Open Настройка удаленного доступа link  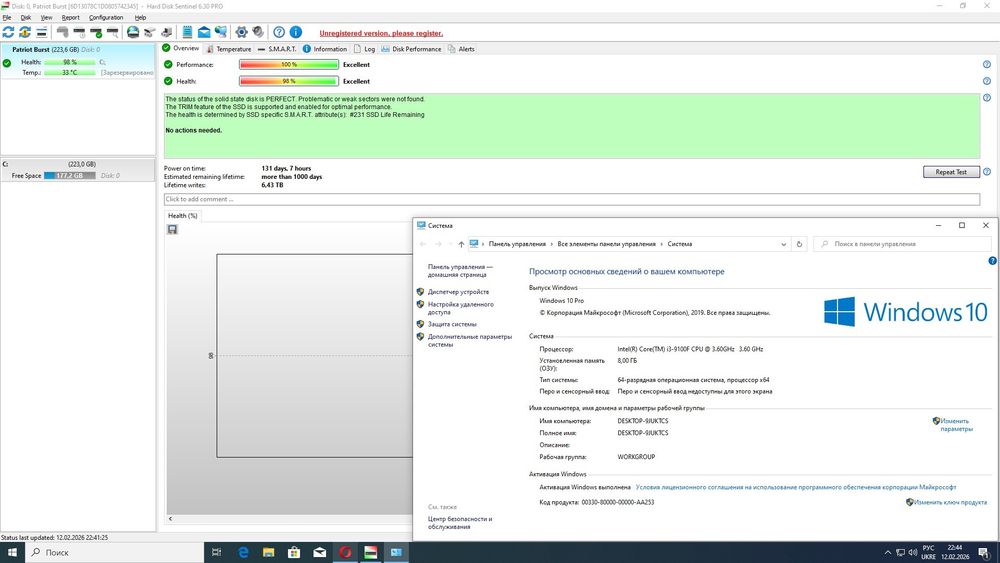coord(460,309)
